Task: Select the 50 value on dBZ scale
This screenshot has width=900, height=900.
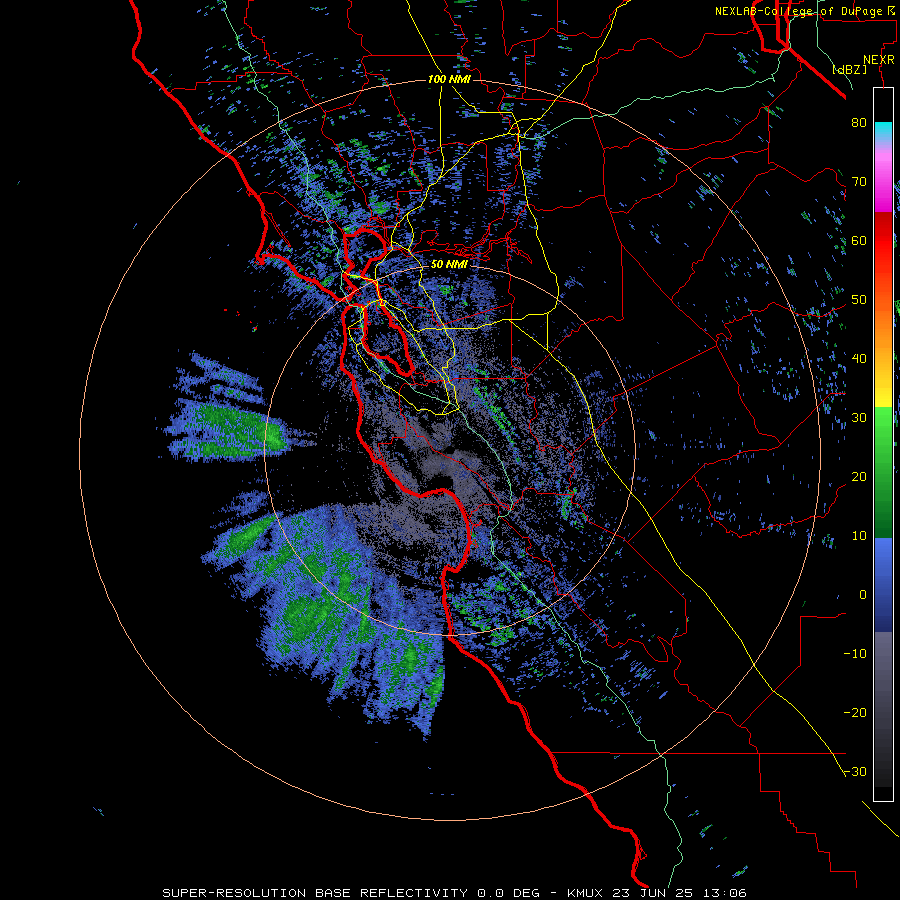Action: click(859, 300)
